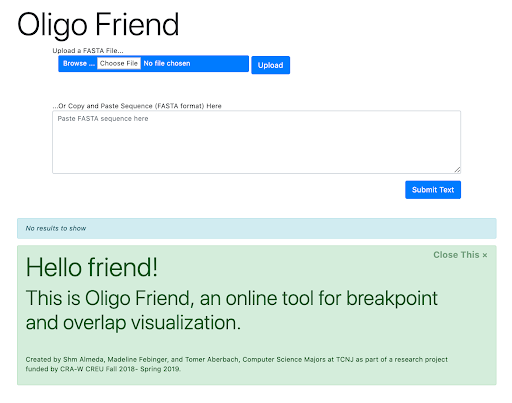
Task: Dismiss the welcome banner via Close This
Action: [460, 255]
